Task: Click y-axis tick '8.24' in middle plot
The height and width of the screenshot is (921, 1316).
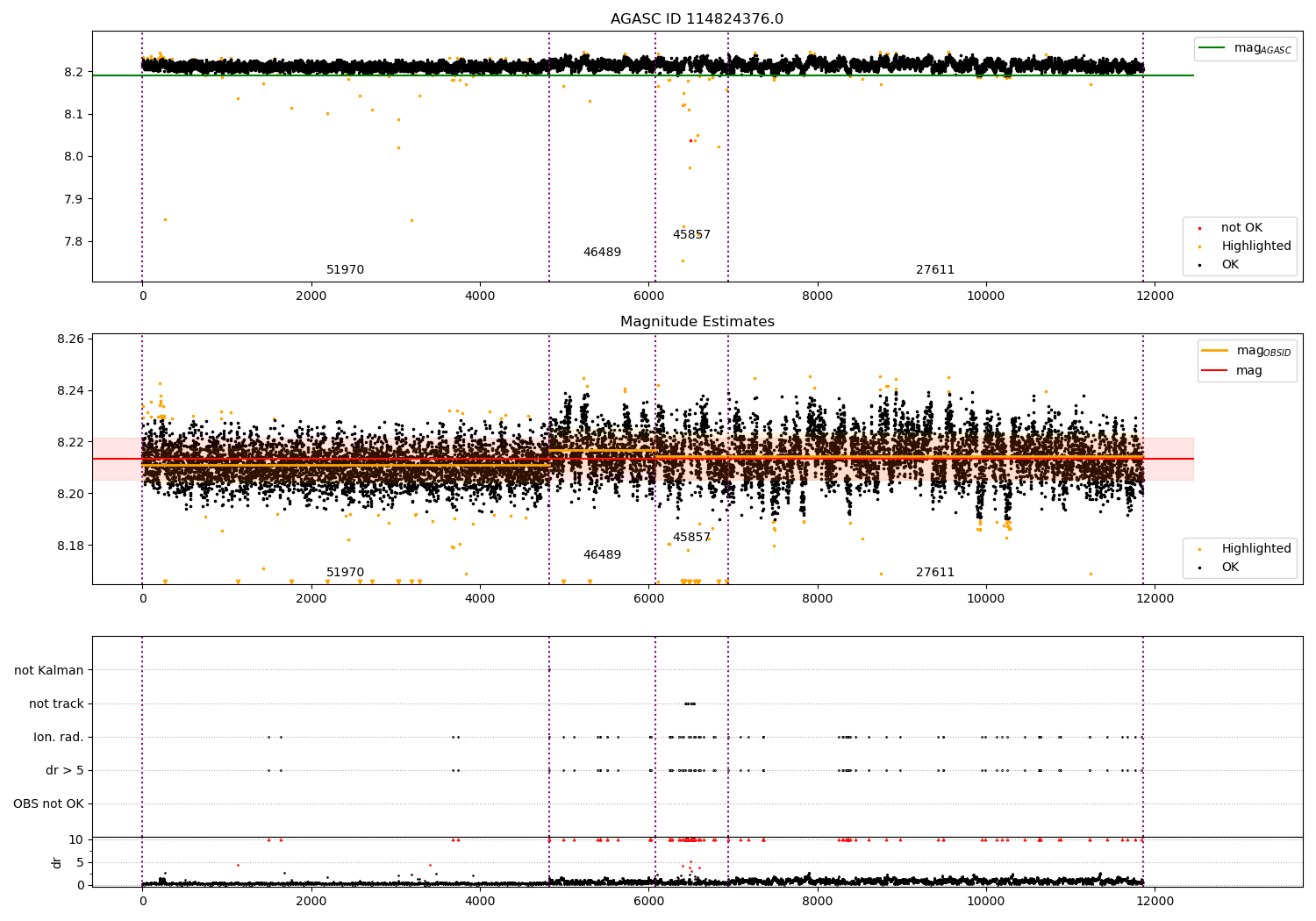Action: [x=69, y=390]
